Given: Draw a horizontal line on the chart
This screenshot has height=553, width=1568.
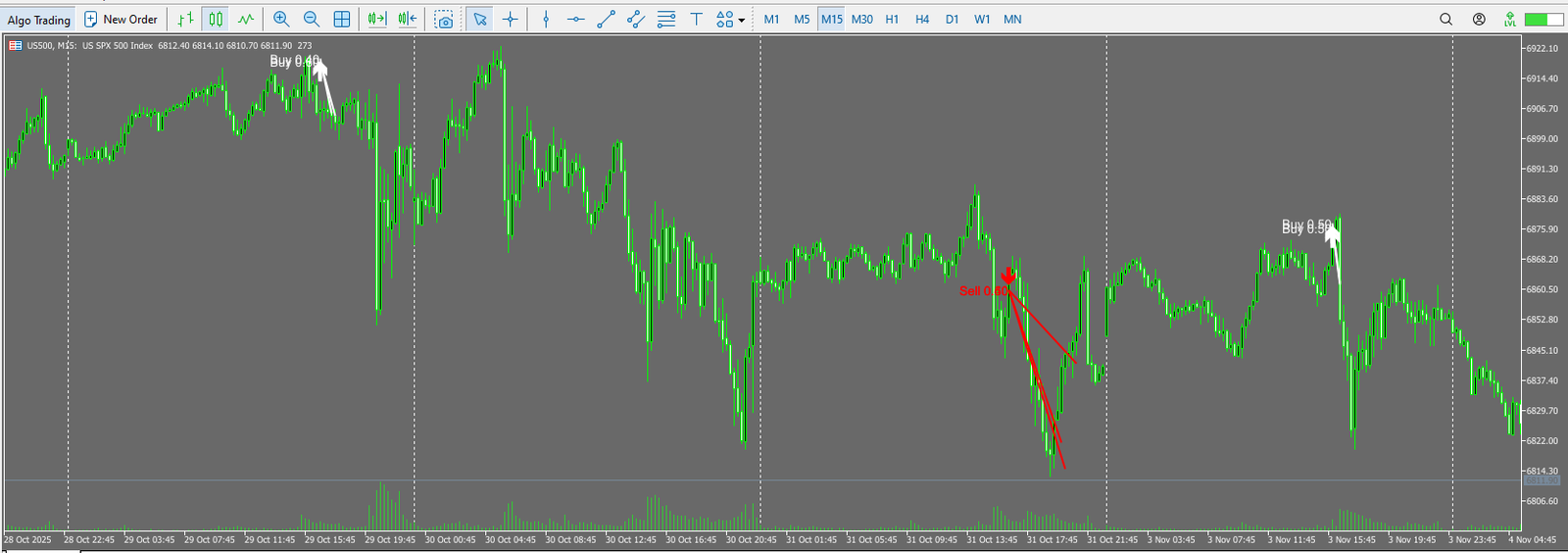Looking at the screenshot, I should 576,20.
